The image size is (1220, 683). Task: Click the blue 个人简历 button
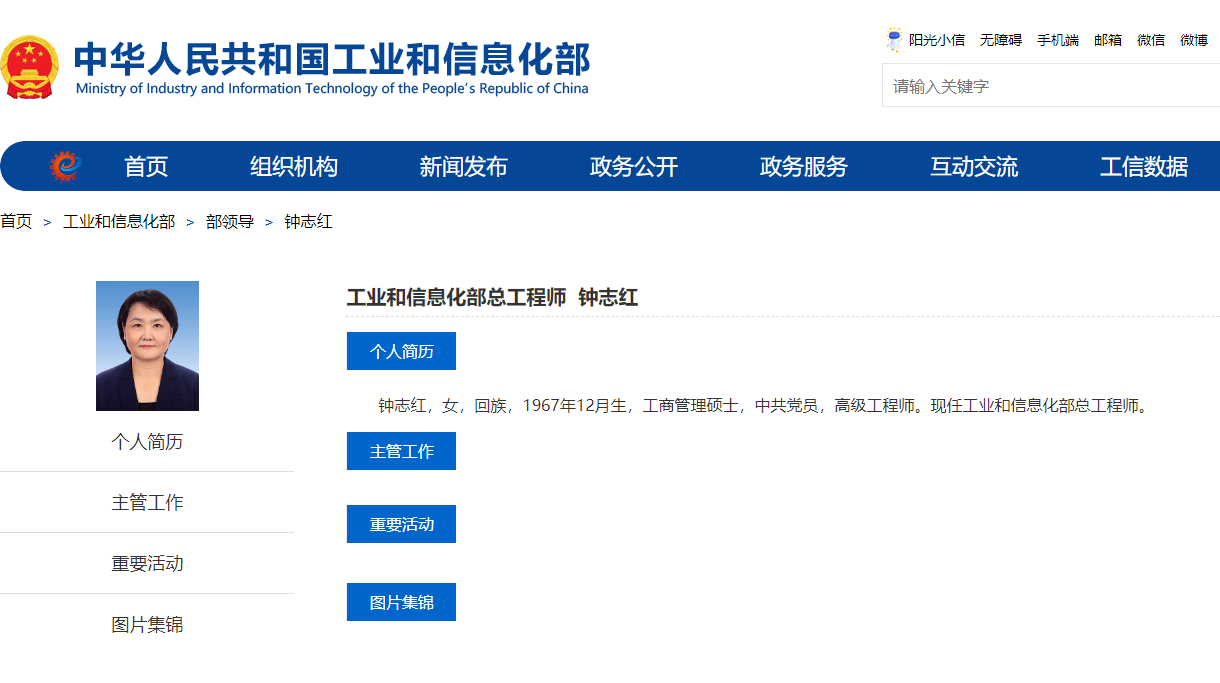[x=401, y=351]
